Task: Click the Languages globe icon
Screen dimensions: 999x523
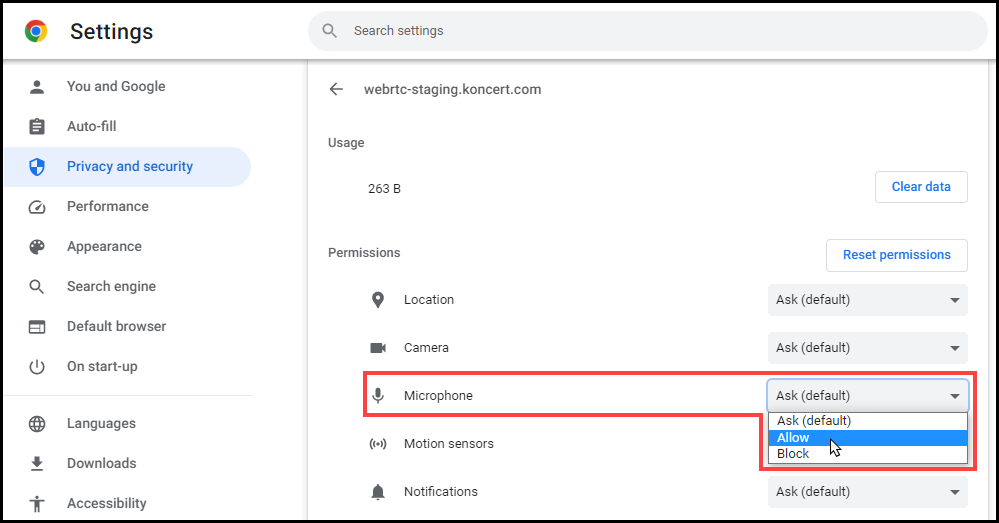Action: pyautogui.click(x=37, y=424)
